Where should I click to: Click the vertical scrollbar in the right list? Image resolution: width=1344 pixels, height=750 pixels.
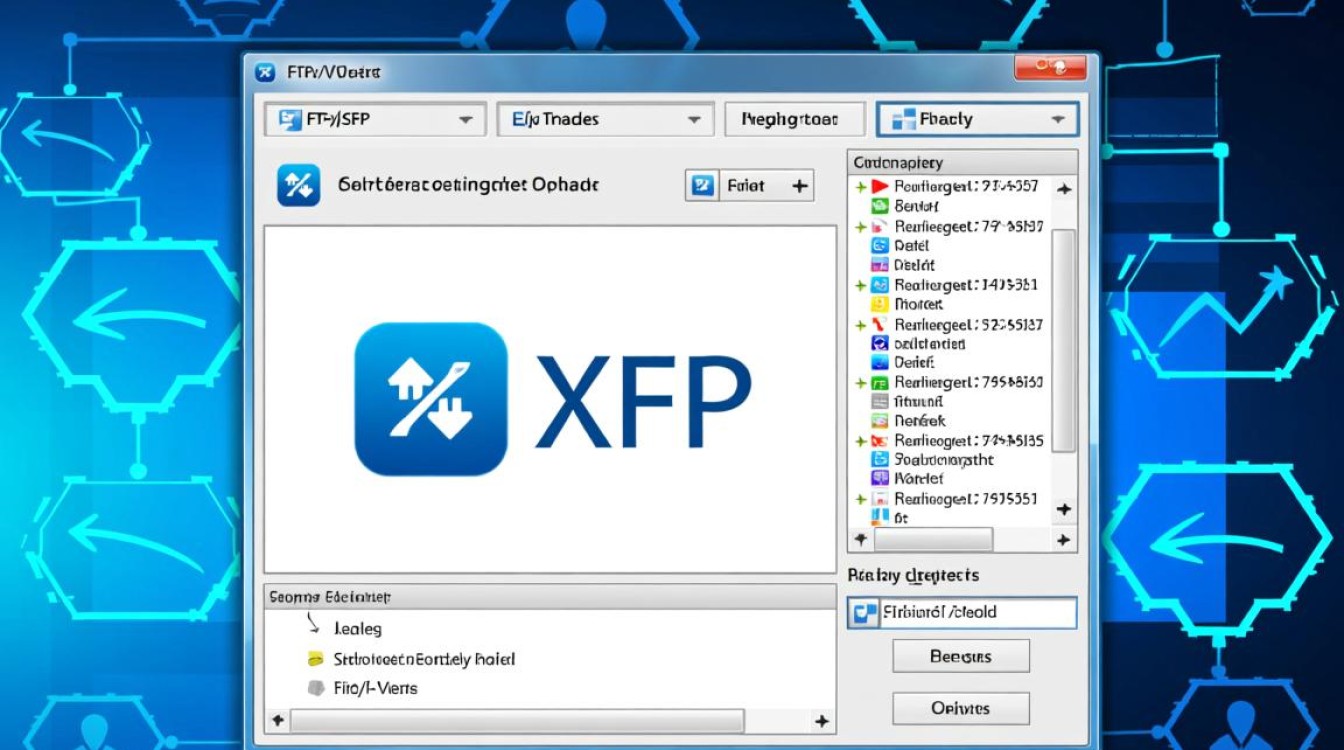point(1064,340)
